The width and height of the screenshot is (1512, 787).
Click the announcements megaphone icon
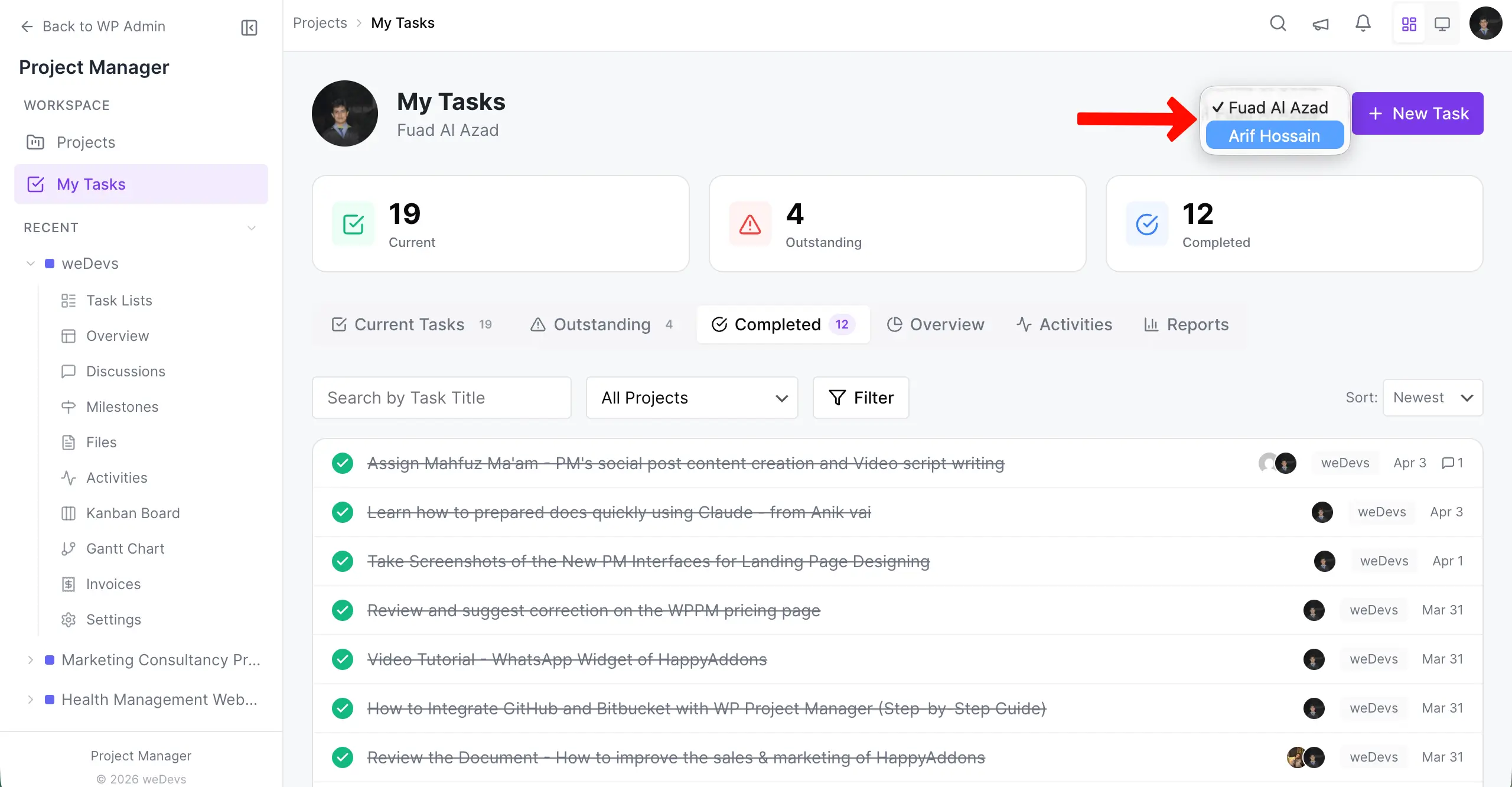(x=1321, y=24)
